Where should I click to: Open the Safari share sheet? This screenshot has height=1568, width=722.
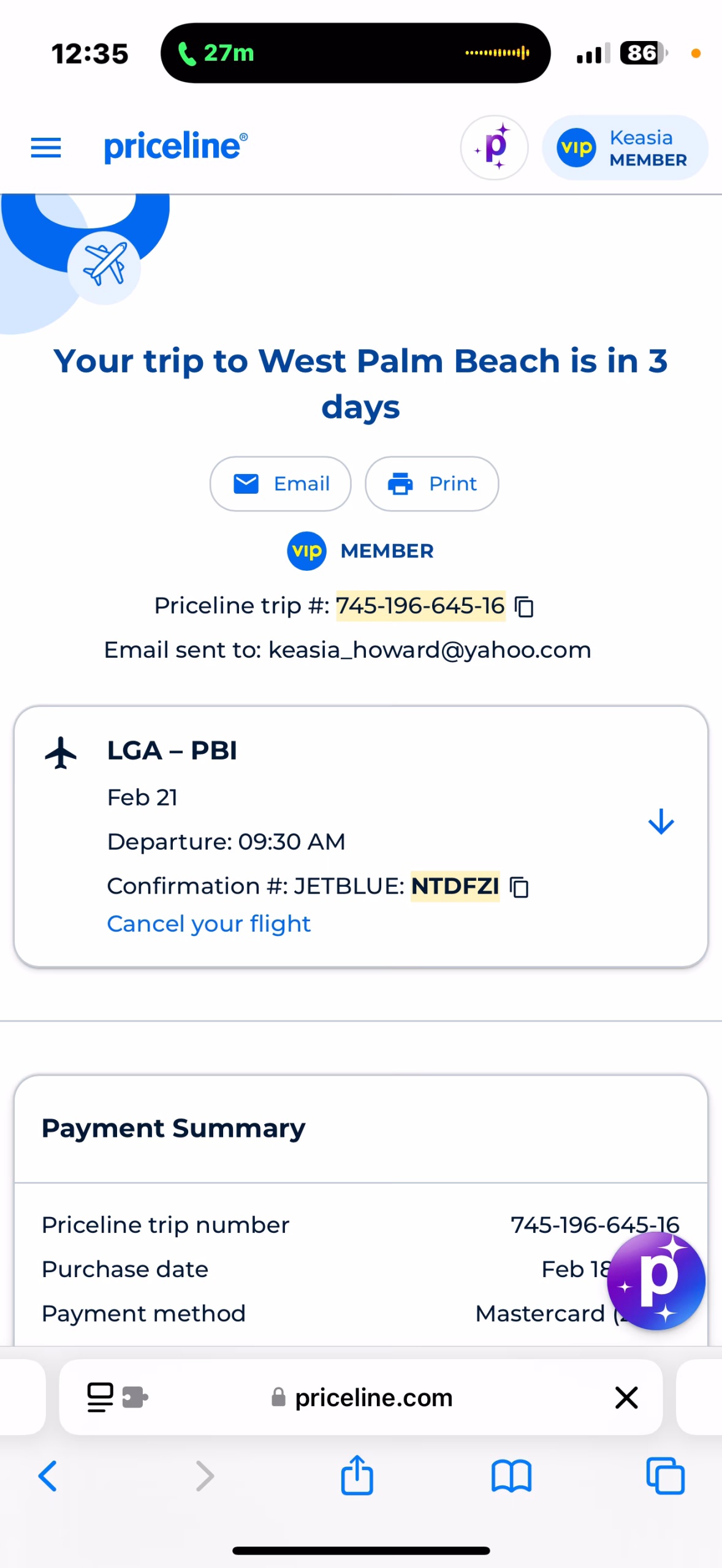357,1476
